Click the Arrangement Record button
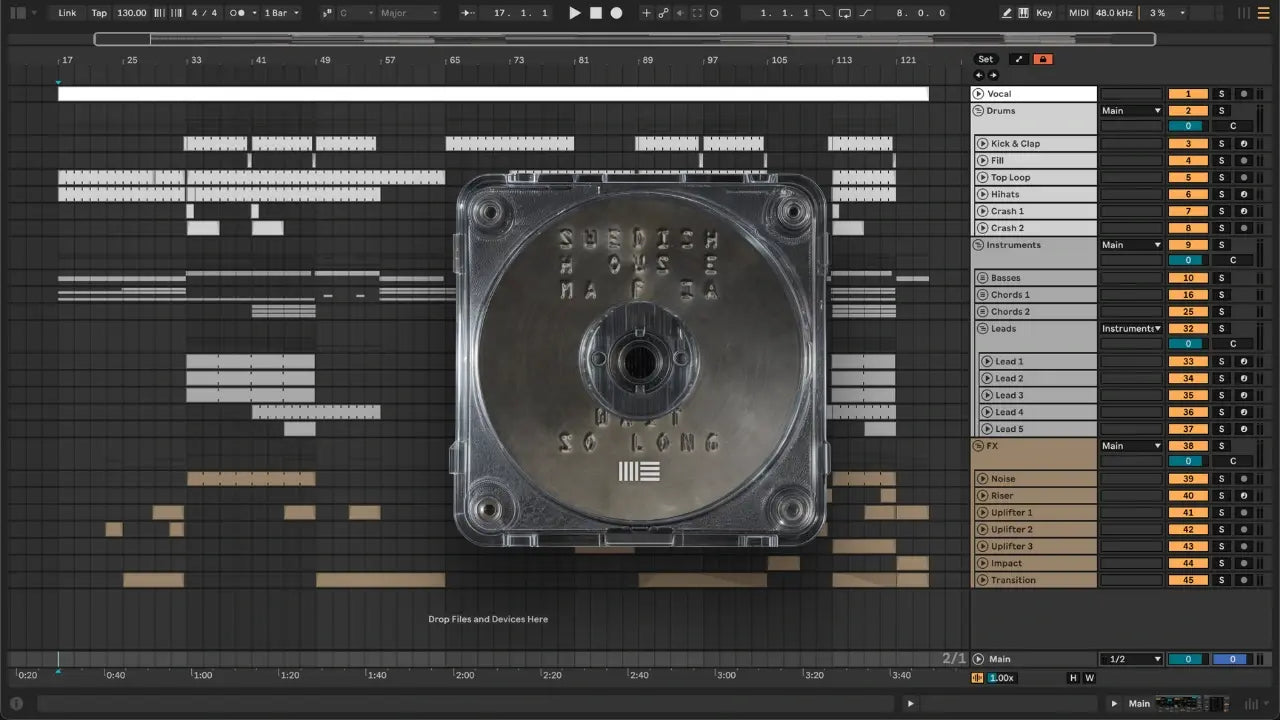The height and width of the screenshot is (720, 1280). (x=616, y=13)
